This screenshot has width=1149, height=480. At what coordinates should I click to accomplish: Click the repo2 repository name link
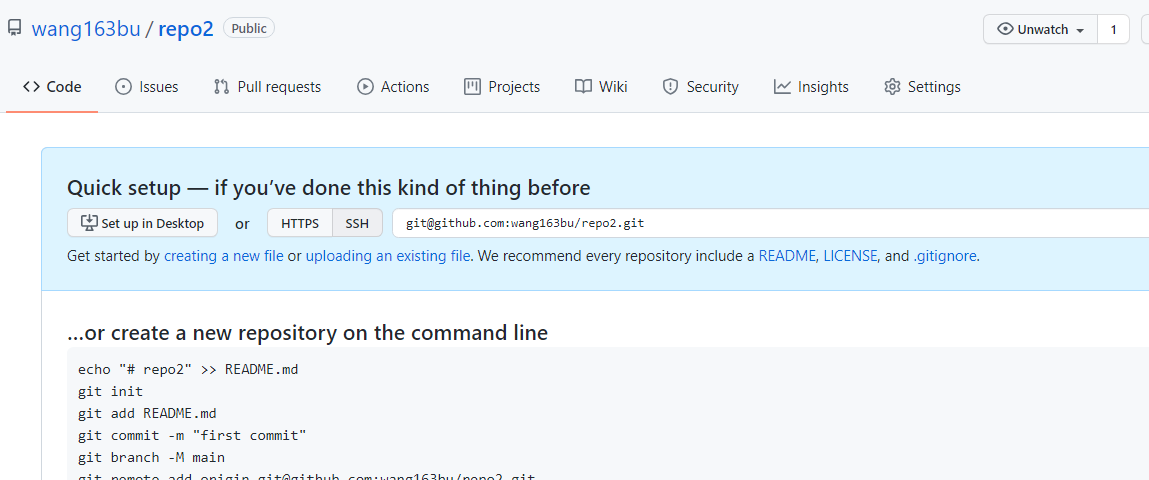(186, 29)
